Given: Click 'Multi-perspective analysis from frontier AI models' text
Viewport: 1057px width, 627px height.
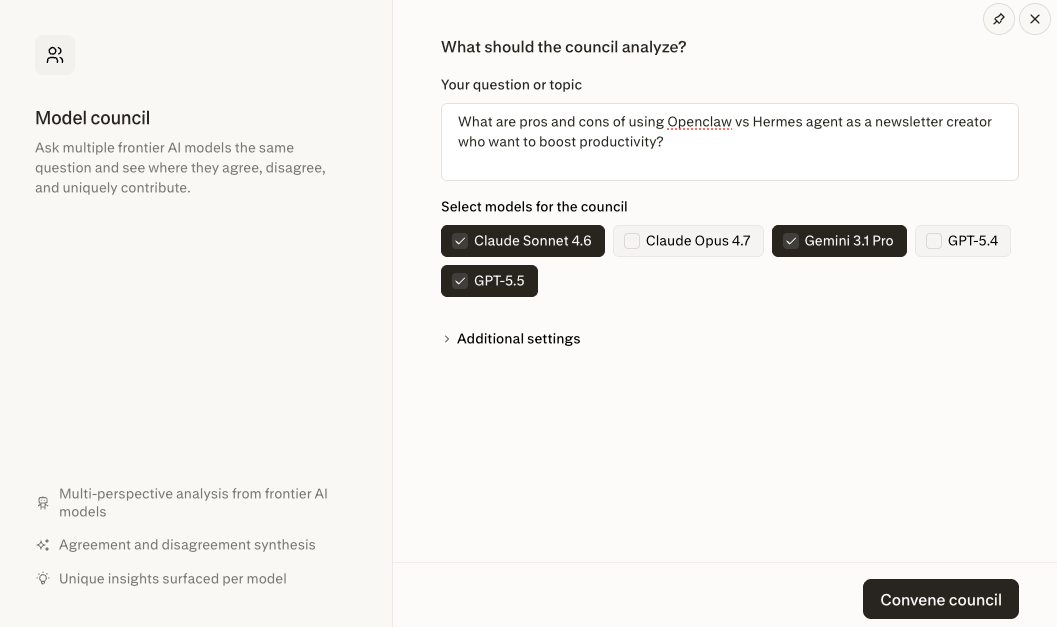Looking at the screenshot, I should click(x=193, y=502).
